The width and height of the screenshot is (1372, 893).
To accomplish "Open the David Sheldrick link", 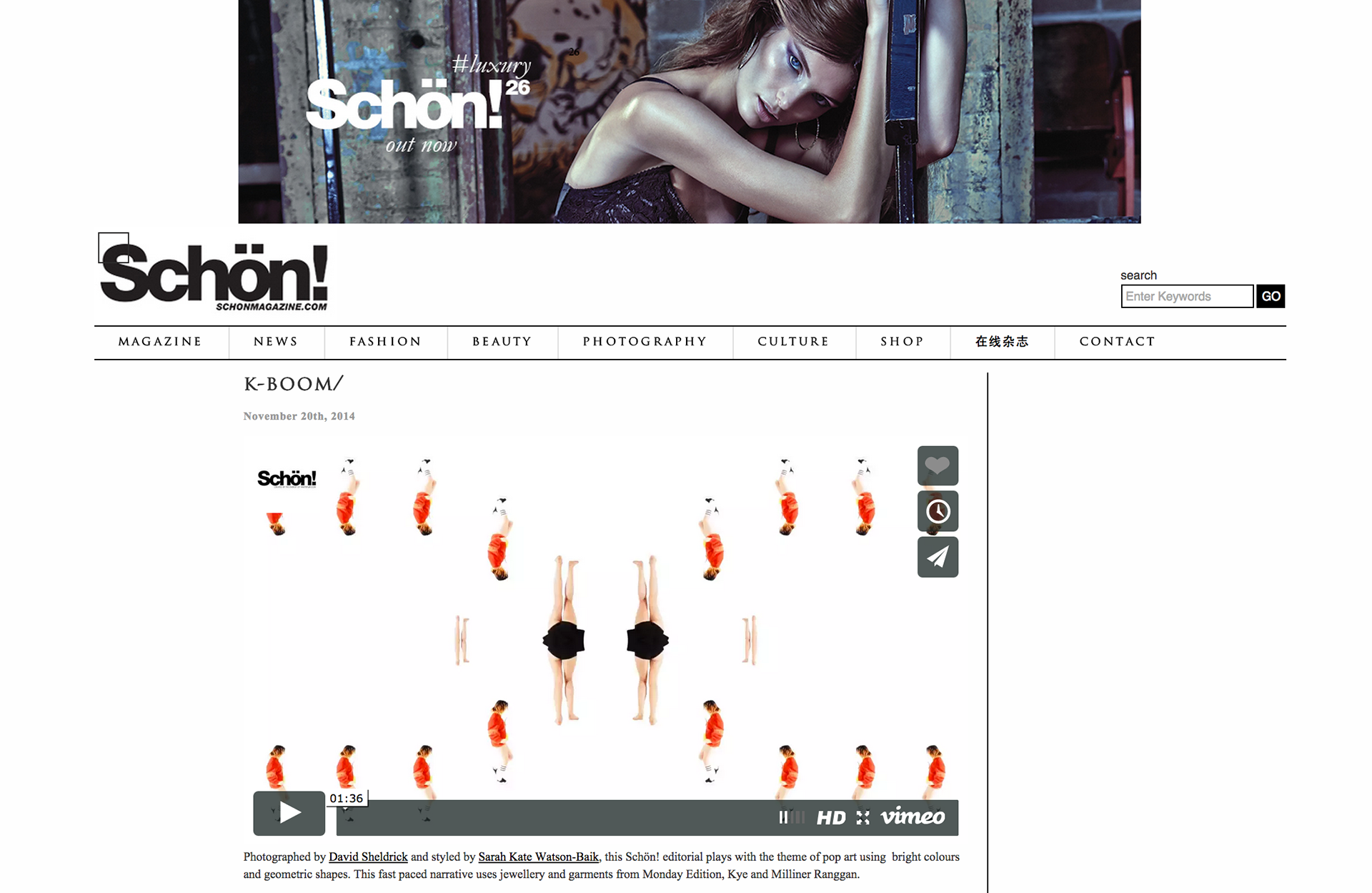I will tap(368, 857).
